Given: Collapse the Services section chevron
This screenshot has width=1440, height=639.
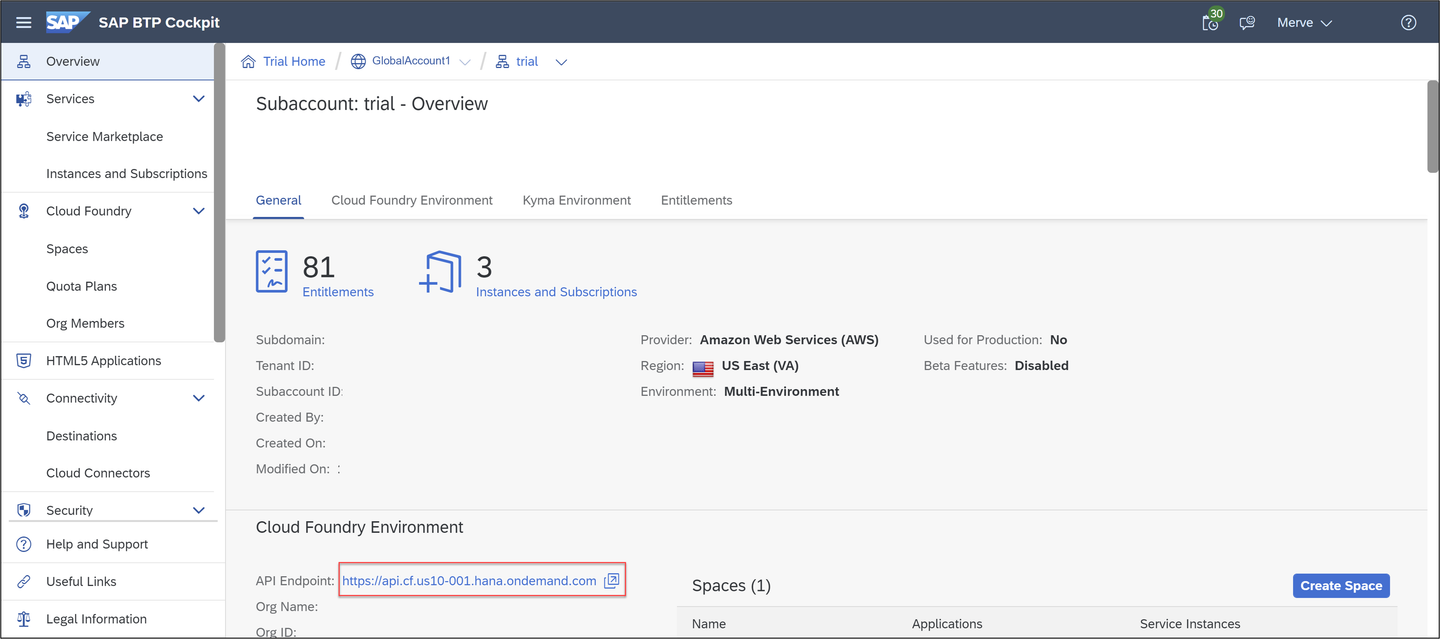Looking at the screenshot, I should click(198, 99).
